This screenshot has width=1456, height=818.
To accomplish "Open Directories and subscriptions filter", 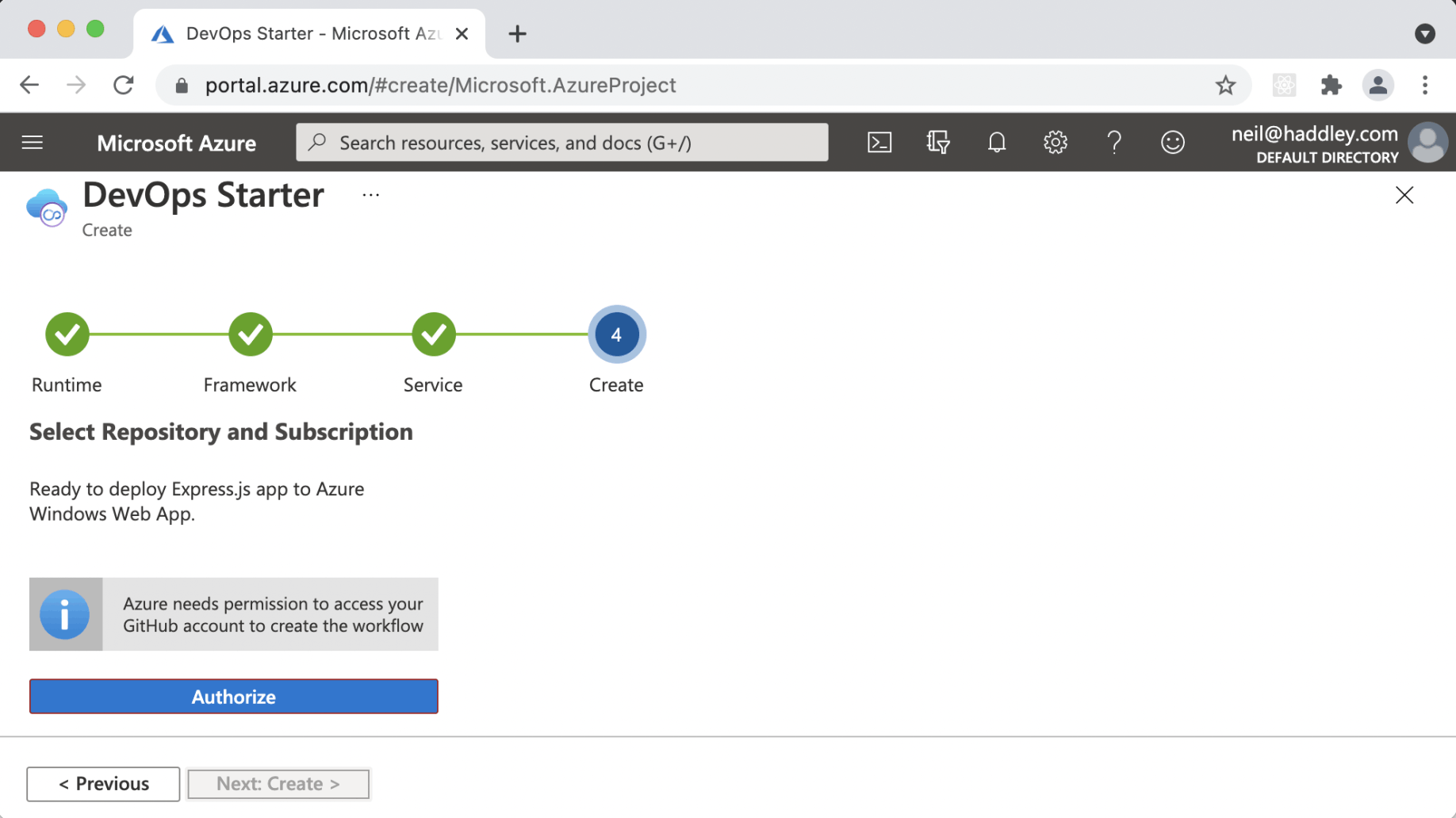I will click(x=938, y=143).
